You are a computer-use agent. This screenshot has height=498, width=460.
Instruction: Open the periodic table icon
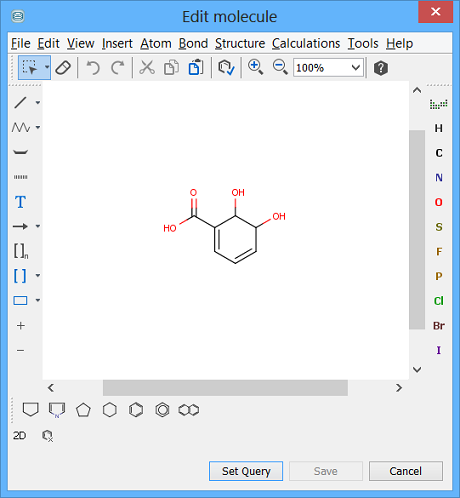pos(438,104)
